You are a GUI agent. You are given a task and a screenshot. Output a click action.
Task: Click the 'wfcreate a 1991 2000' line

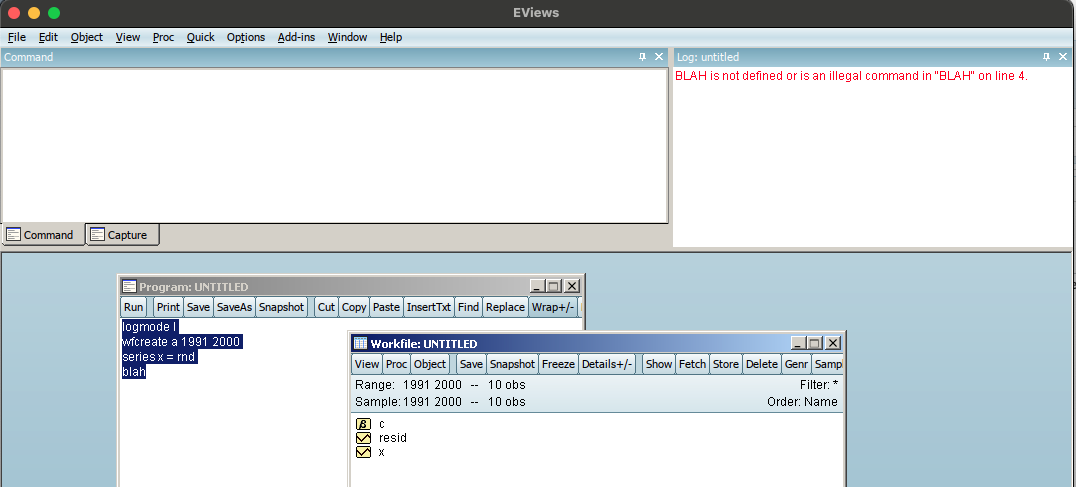pos(182,342)
